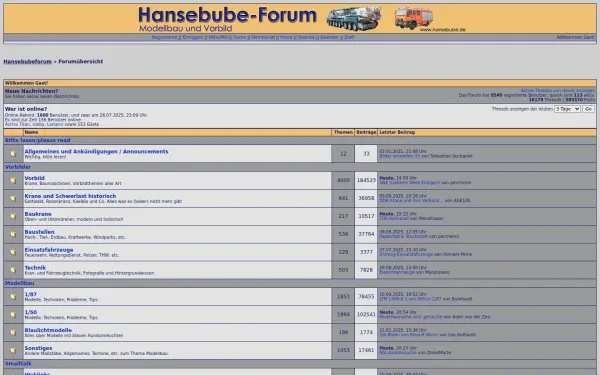The image size is (600, 375).
Task: Click the Hansebubeforum breadcrumb link
Action: point(28,61)
